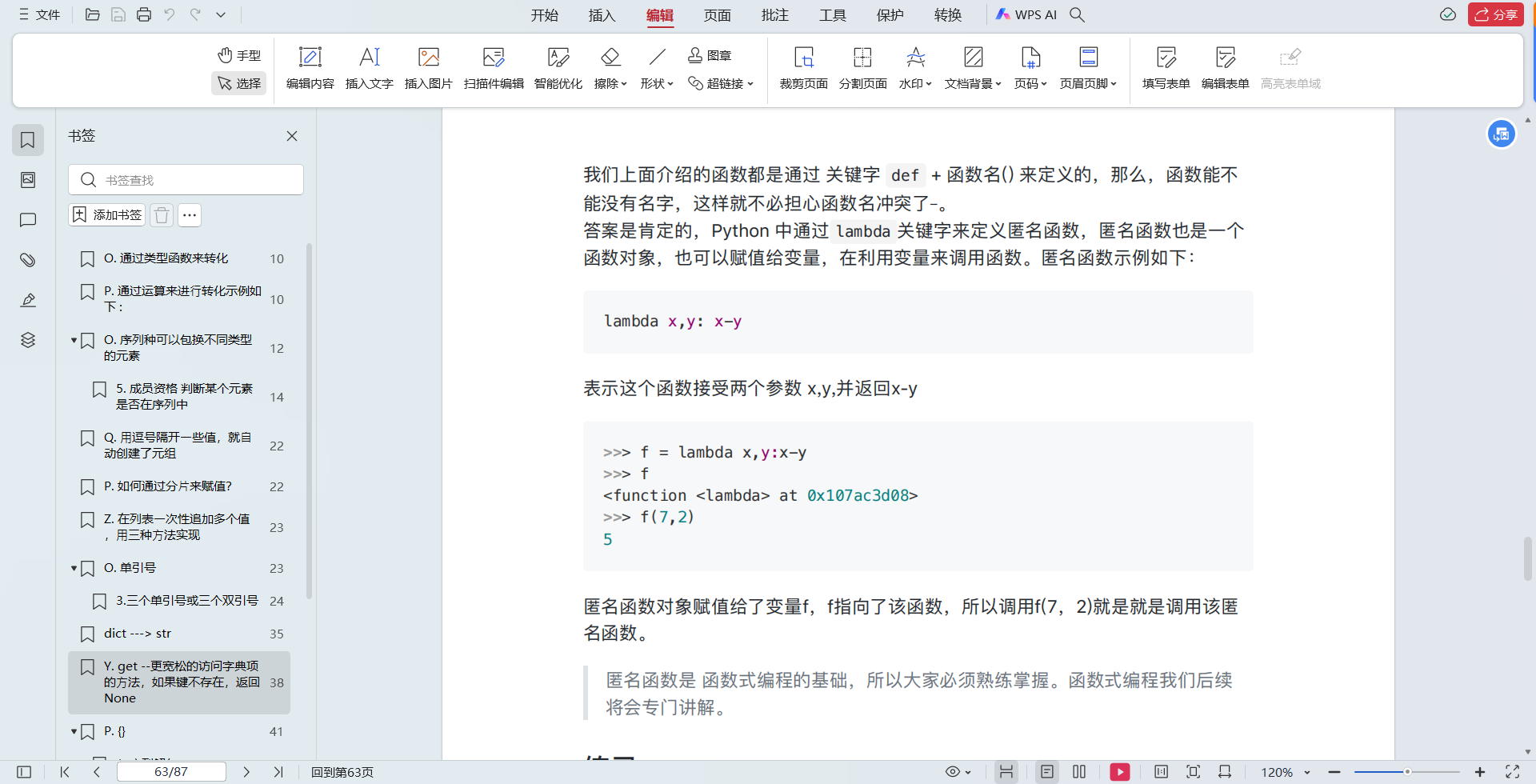Switch to the 开始 tab
1536x784 pixels.
(x=544, y=15)
